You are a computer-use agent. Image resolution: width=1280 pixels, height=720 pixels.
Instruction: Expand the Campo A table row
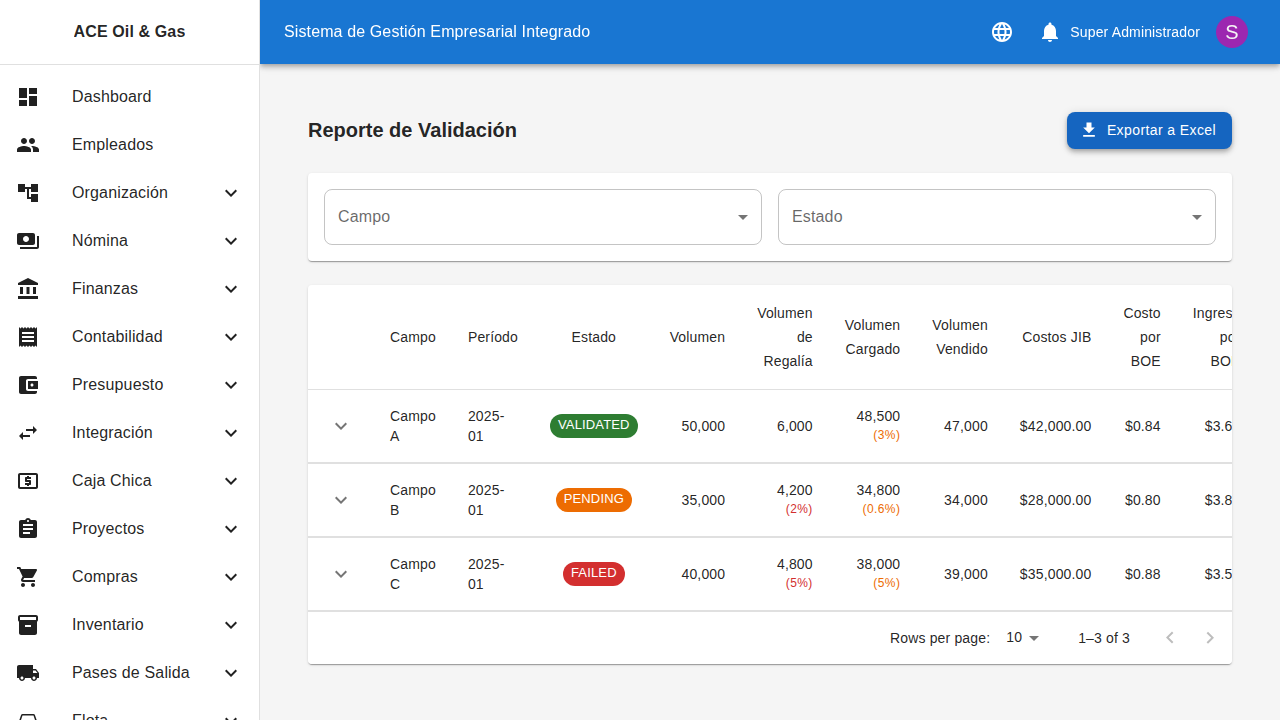click(x=340, y=425)
